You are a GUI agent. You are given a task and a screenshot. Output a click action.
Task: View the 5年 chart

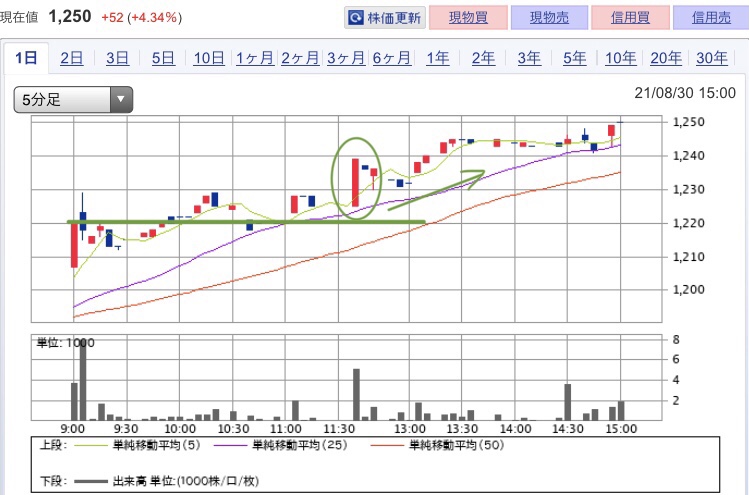click(x=575, y=58)
